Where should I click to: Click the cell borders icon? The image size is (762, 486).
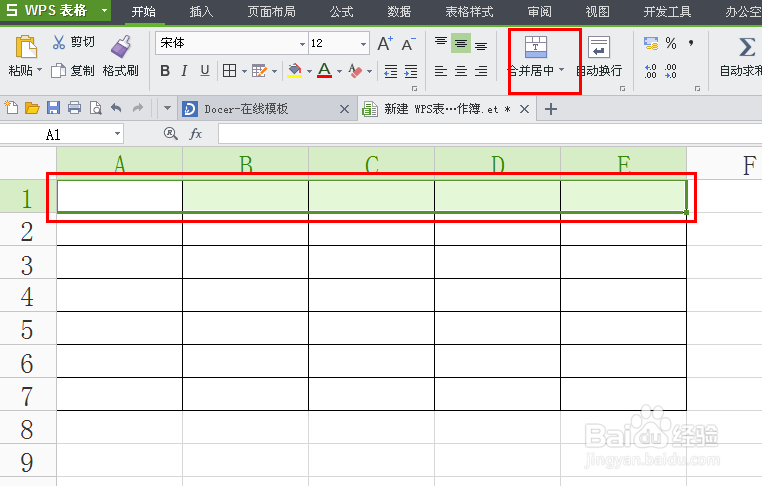pos(229,71)
